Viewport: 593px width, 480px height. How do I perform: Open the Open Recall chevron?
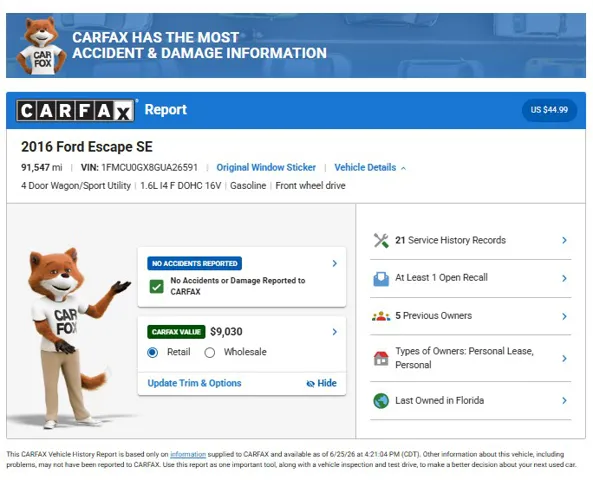coord(564,278)
